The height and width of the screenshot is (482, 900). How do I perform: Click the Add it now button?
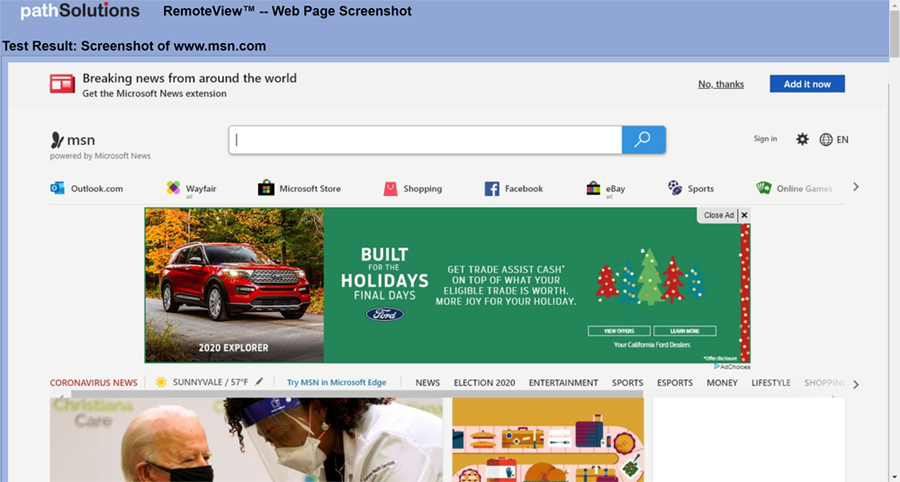click(806, 84)
